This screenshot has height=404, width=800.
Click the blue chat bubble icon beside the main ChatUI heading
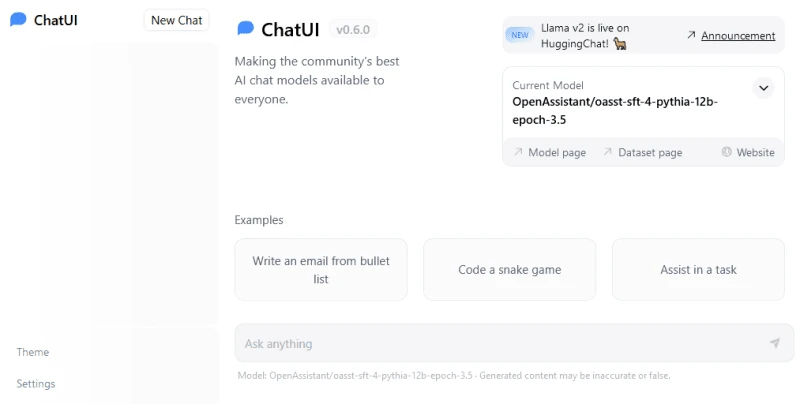[245, 29]
